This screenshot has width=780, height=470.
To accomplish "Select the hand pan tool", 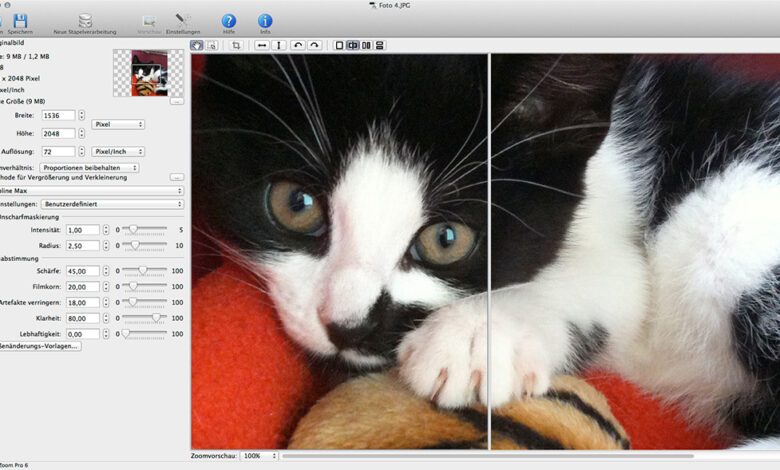I will [197, 45].
